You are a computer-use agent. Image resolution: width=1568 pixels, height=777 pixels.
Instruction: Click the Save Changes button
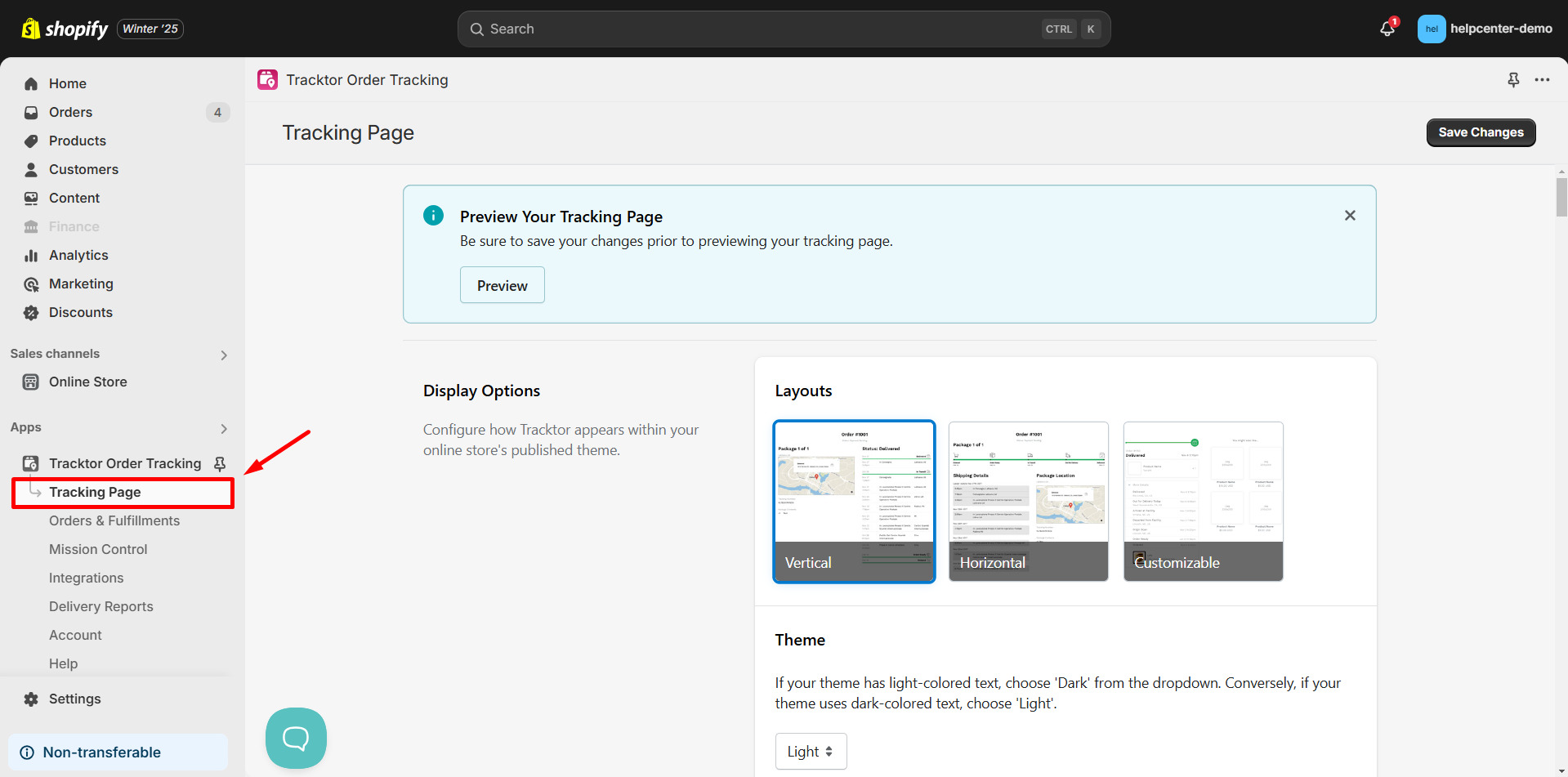1480,132
